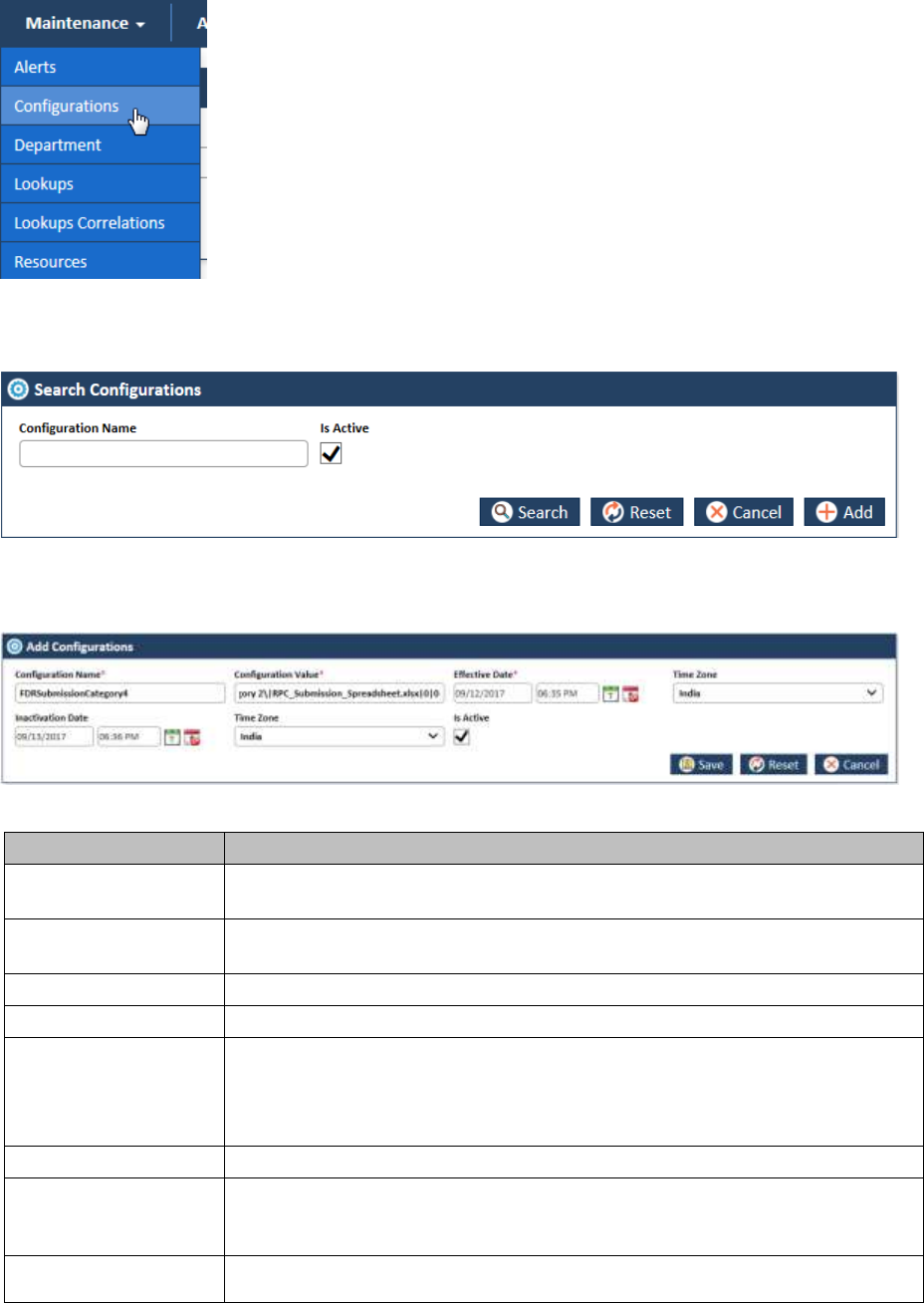Viewport: 924px width, 1303px height.
Task: Open Time Zone dropdown beside Effective Date
Action: tap(778, 693)
